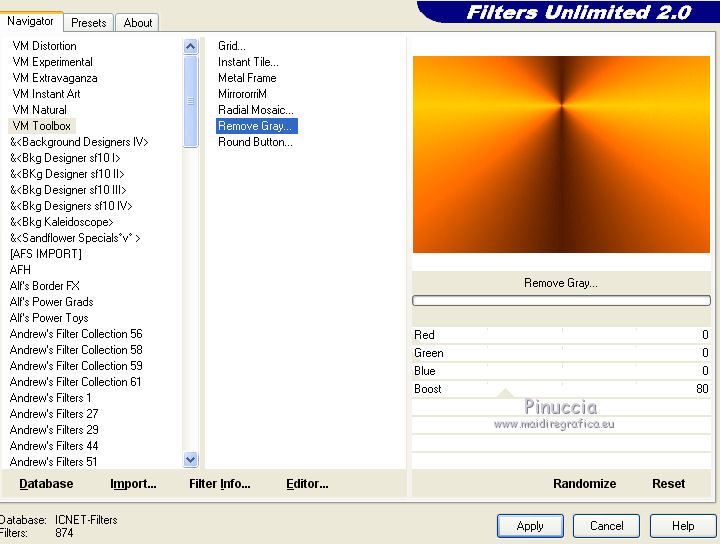Open Filter Info...
The width and height of the screenshot is (720, 544).
point(219,483)
